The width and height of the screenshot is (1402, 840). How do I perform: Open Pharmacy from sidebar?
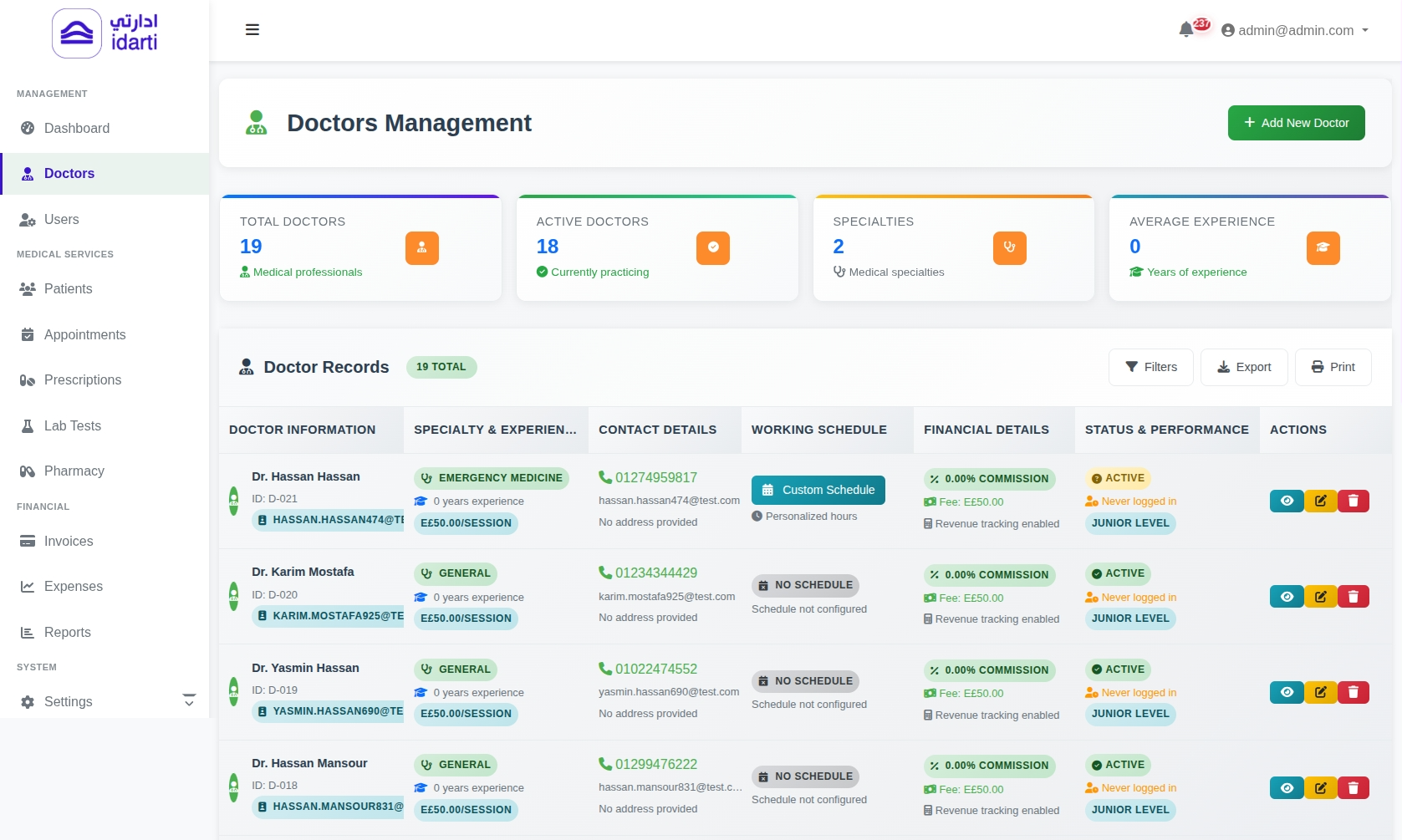[74, 471]
